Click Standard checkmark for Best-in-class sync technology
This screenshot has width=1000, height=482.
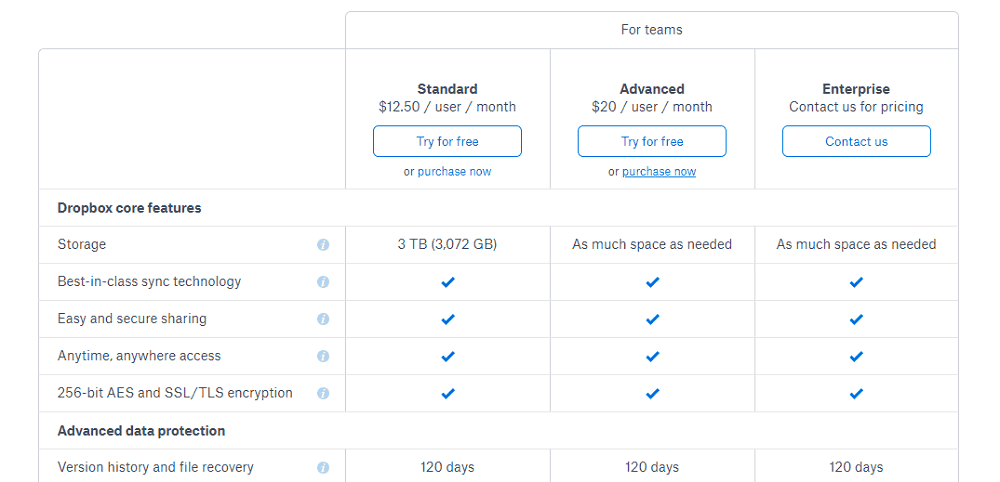click(448, 282)
